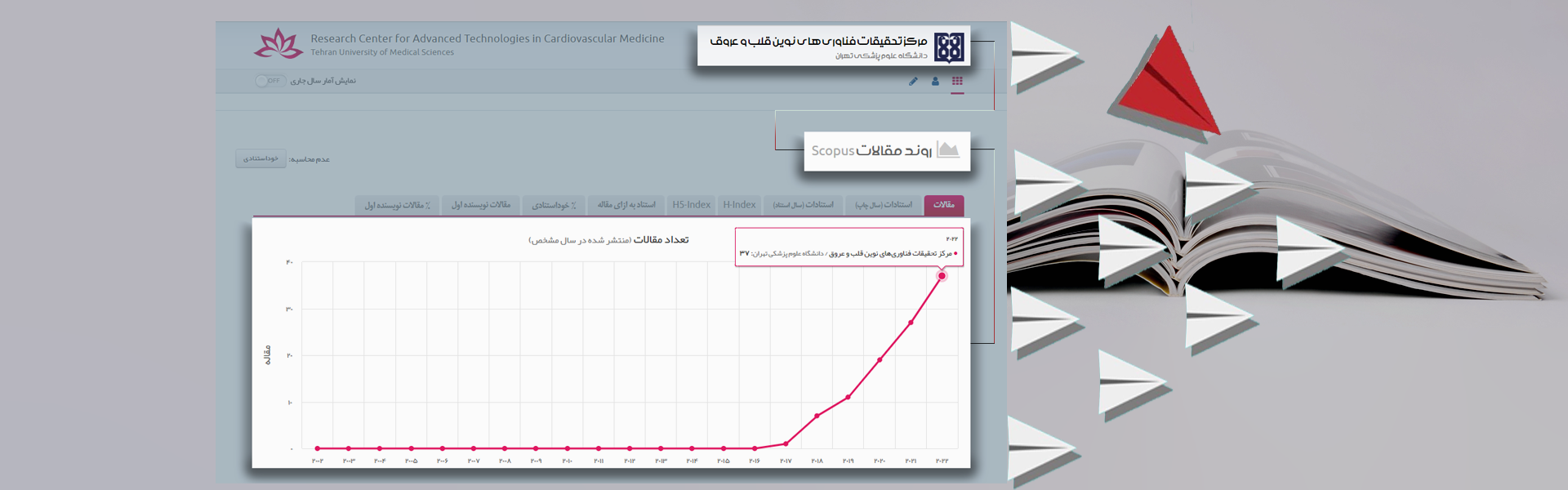Toggle the current year statistics OFF switch

click(x=269, y=81)
